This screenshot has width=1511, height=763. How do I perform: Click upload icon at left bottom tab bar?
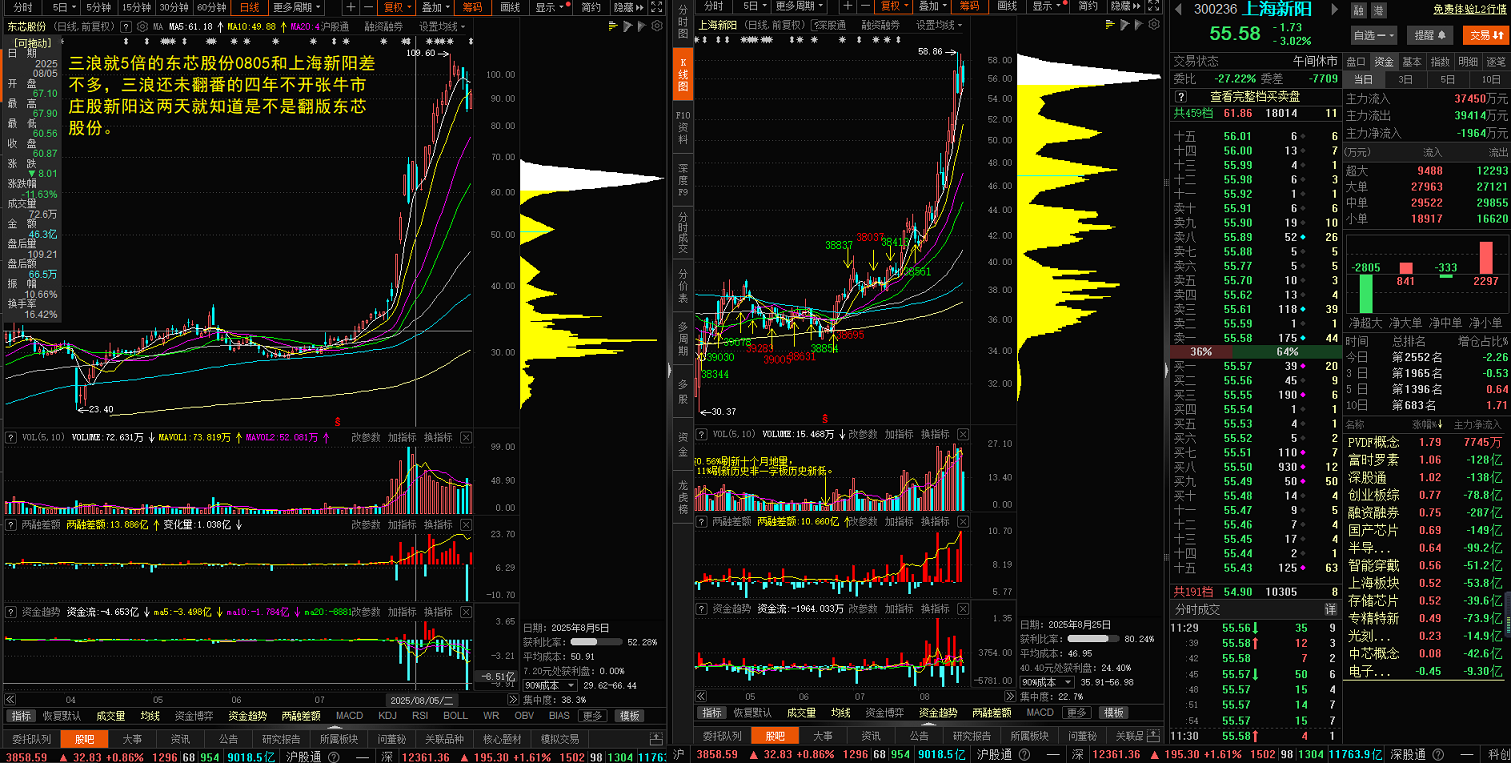coord(656,739)
